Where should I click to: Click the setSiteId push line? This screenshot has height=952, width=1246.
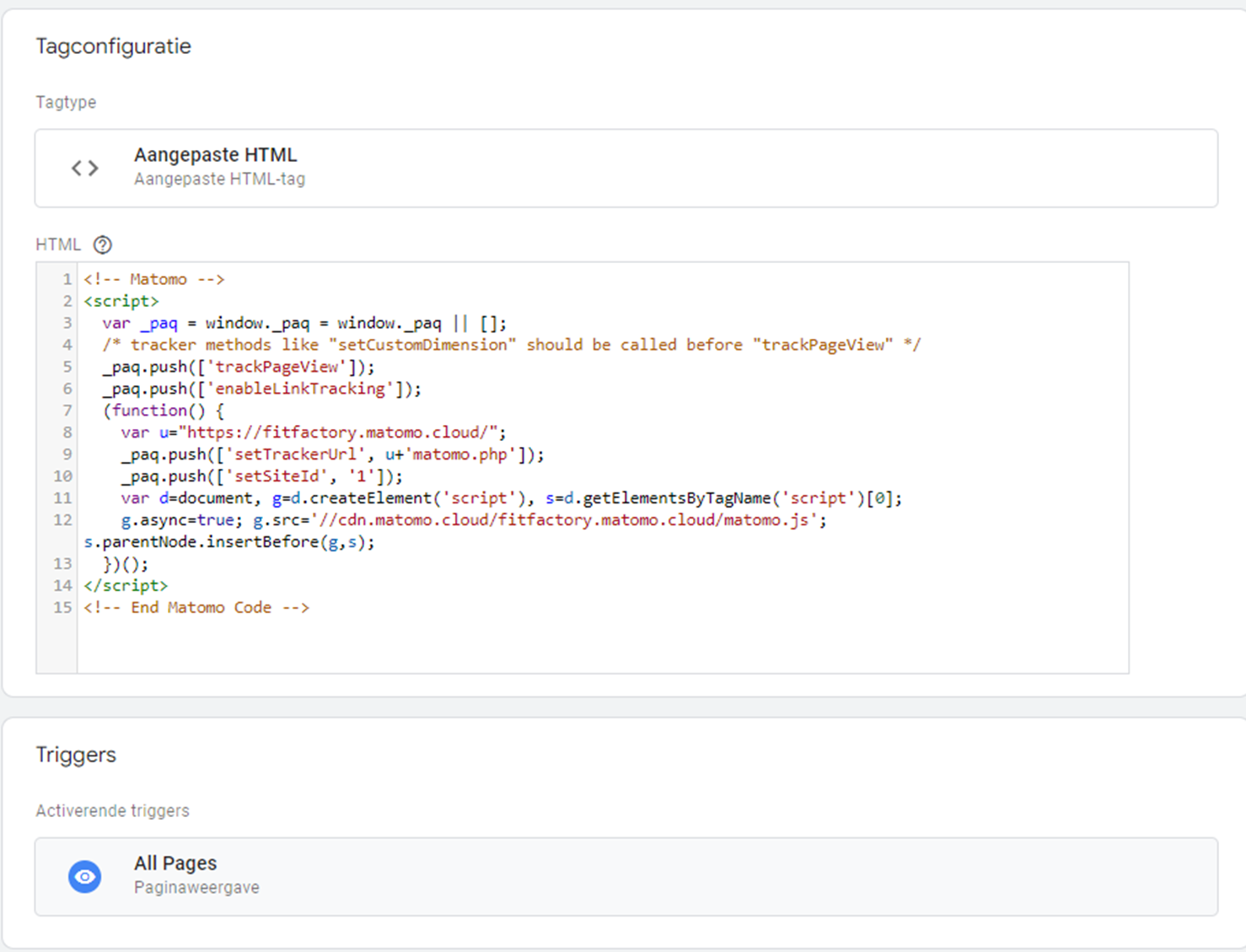click(262, 476)
